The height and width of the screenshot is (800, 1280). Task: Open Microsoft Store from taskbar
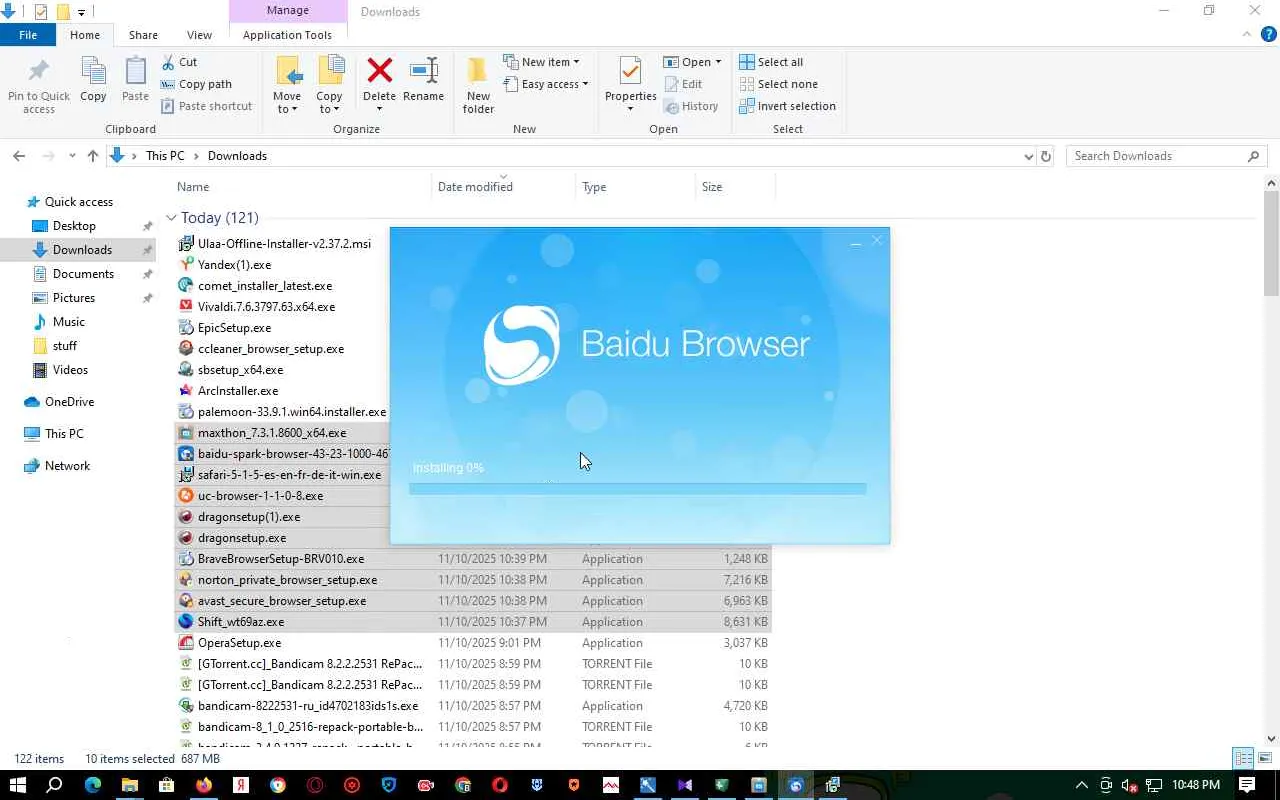click(166, 785)
